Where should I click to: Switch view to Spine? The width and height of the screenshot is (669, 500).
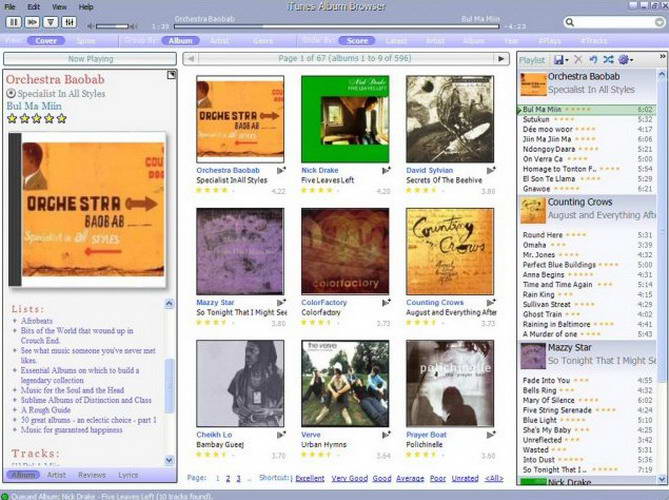coord(85,41)
